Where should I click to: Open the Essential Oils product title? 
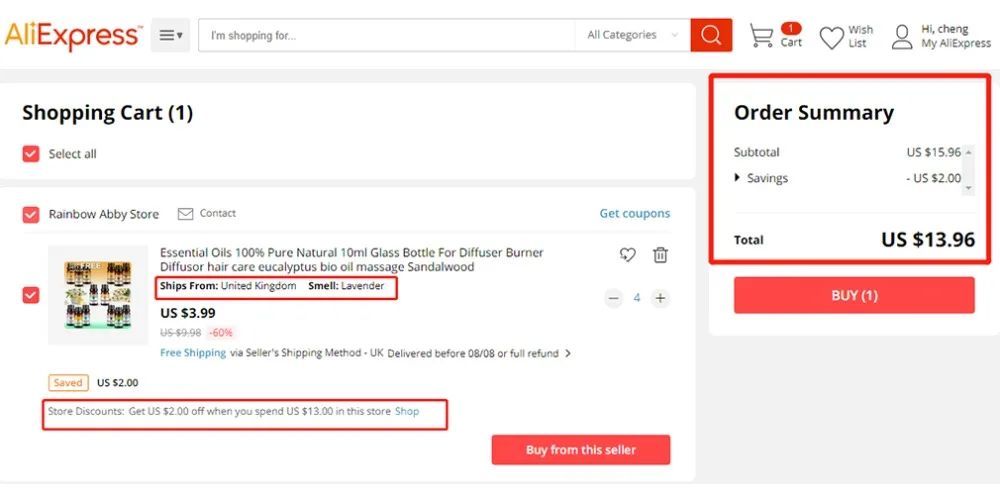pyautogui.click(x=351, y=260)
